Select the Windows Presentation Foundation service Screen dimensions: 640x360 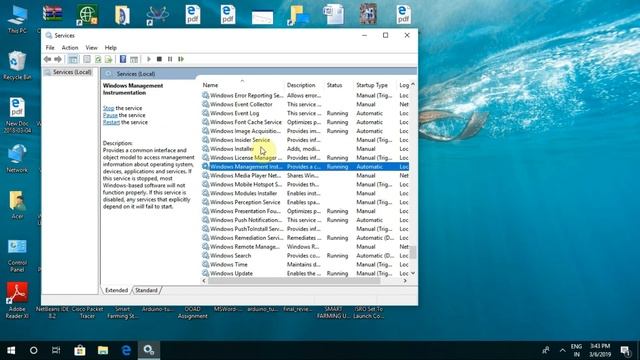point(305,211)
